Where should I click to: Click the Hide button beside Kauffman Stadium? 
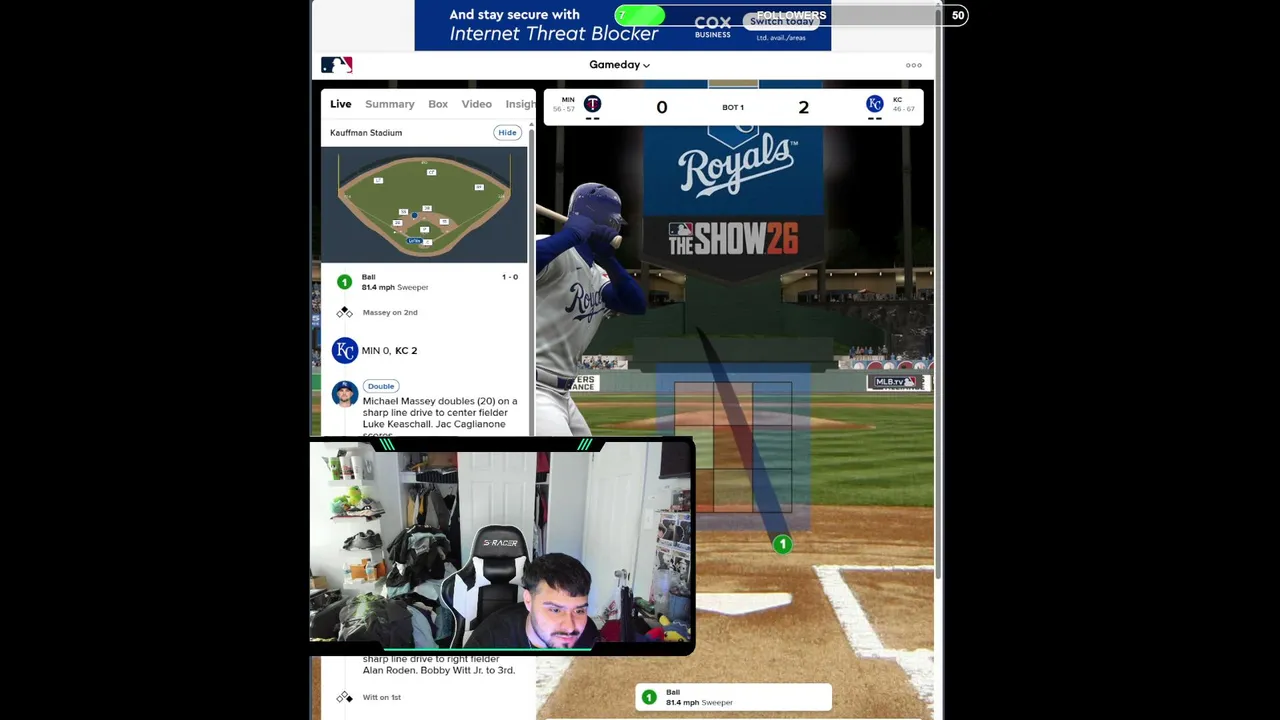tap(507, 133)
